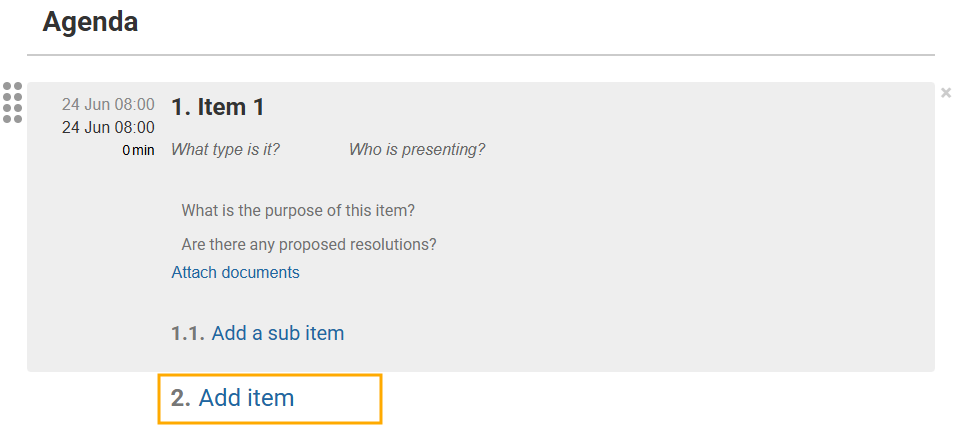Edit the 0 min duration value
This screenshot has width=960, height=446.
pos(126,150)
